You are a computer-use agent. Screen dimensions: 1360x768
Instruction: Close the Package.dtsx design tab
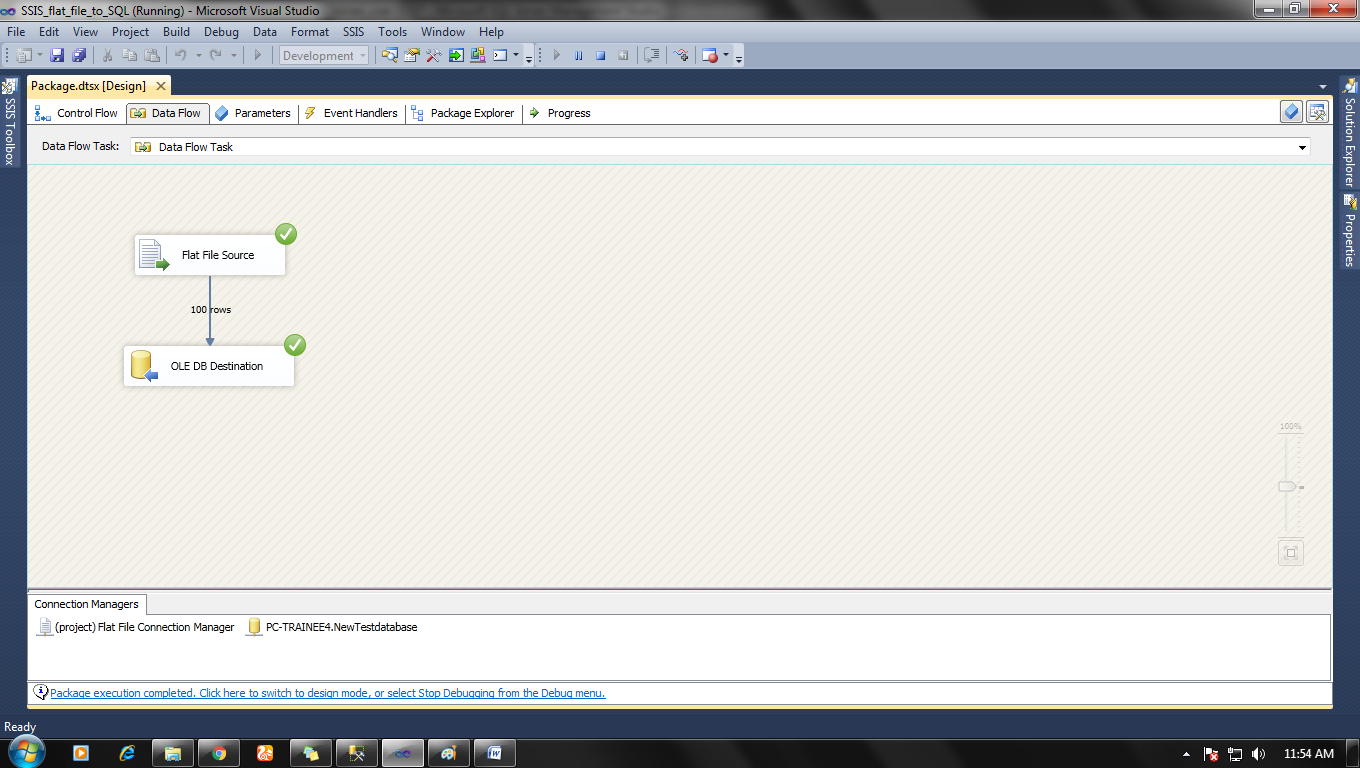coord(160,86)
